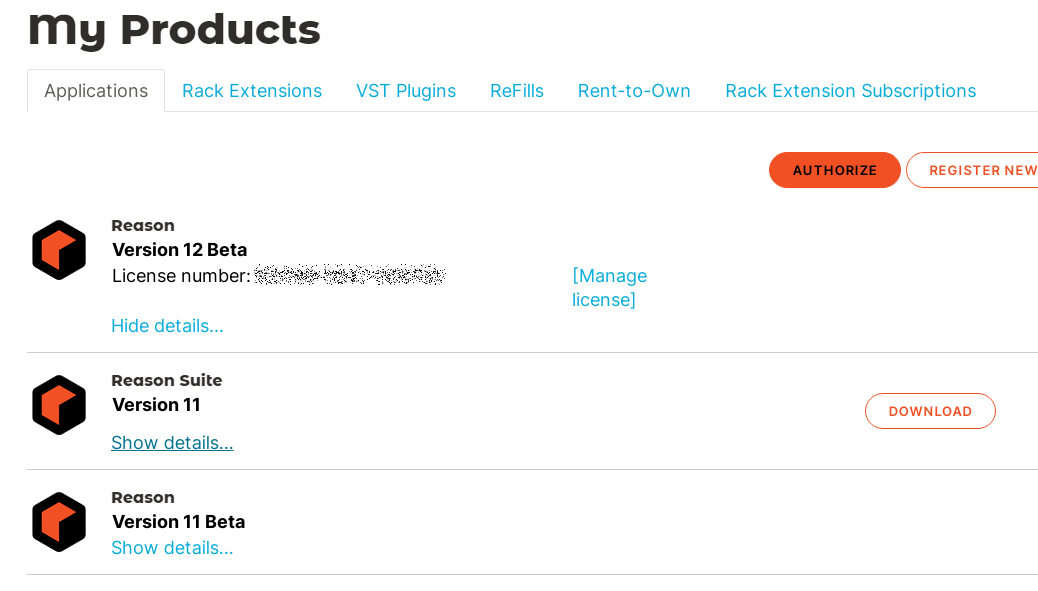Click the My Products page heading

174,30
